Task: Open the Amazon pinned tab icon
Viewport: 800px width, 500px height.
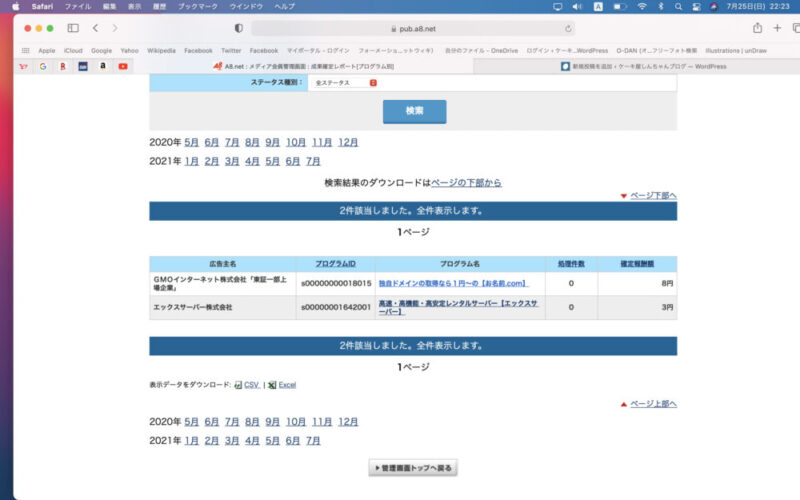Action: (x=103, y=66)
